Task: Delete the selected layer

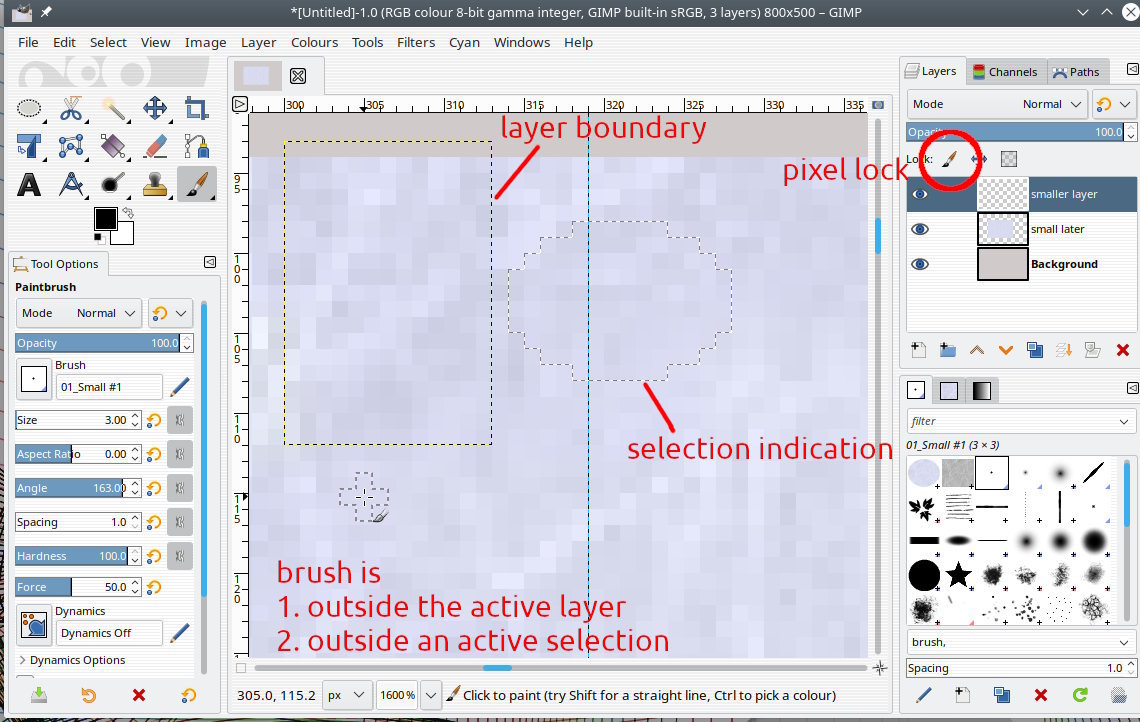Action: click(x=1123, y=350)
